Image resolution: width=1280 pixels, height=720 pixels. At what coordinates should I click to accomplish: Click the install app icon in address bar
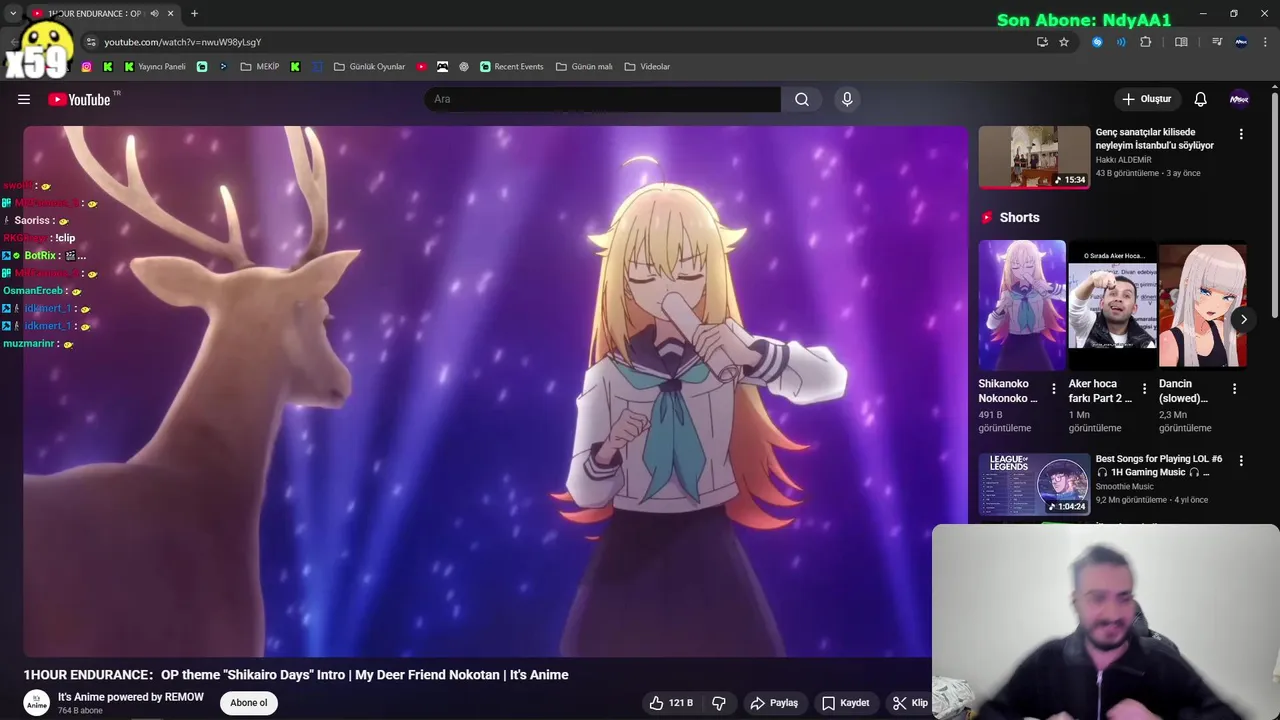[1042, 42]
